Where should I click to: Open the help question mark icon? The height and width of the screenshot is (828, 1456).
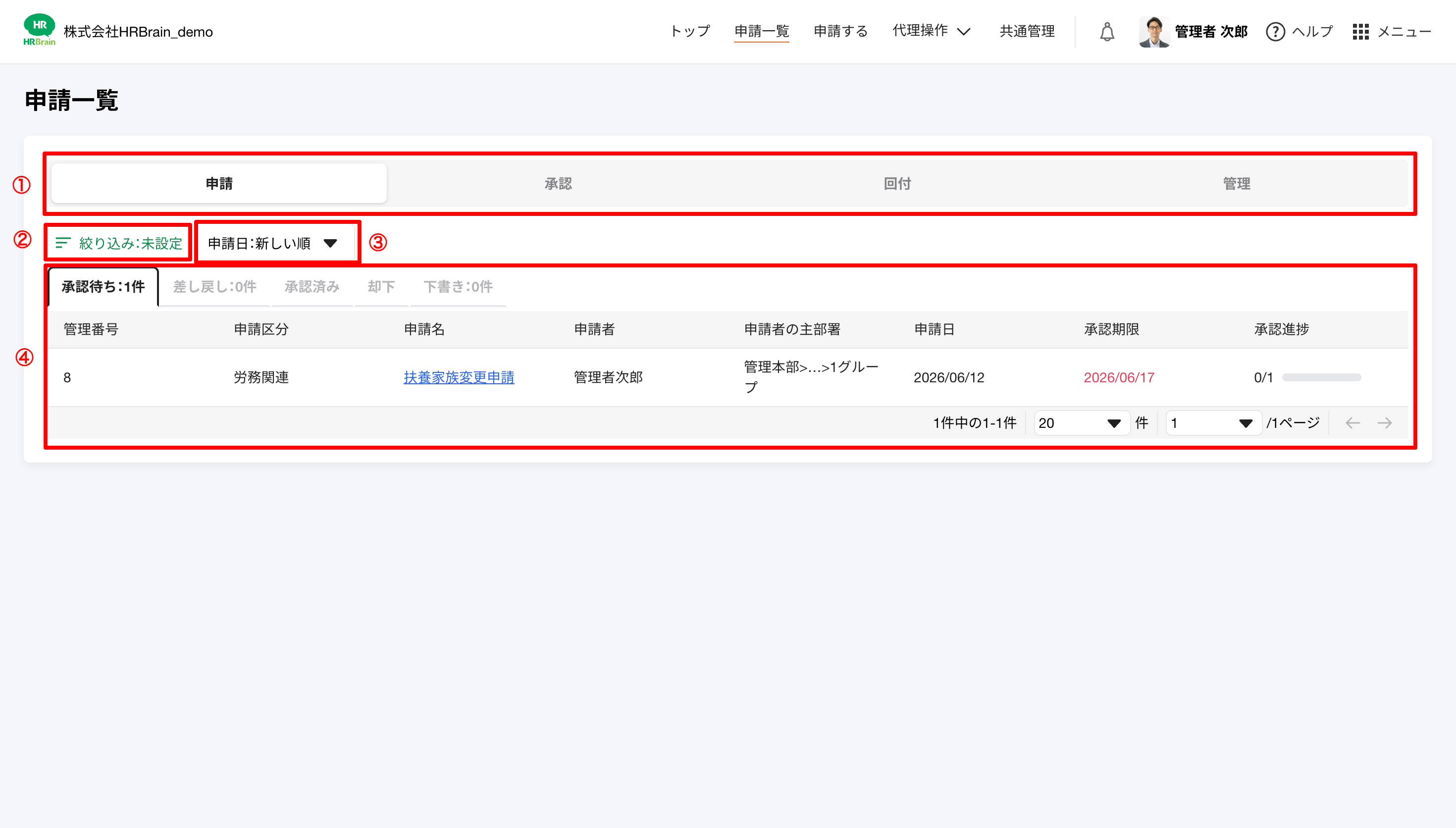click(x=1275, y=32)
